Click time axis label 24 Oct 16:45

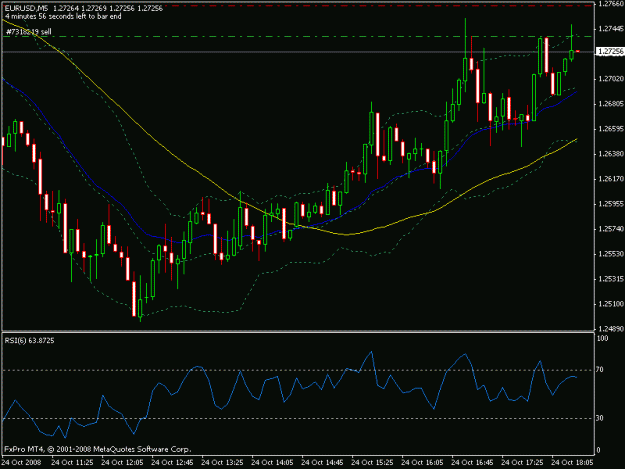point(472,463)
